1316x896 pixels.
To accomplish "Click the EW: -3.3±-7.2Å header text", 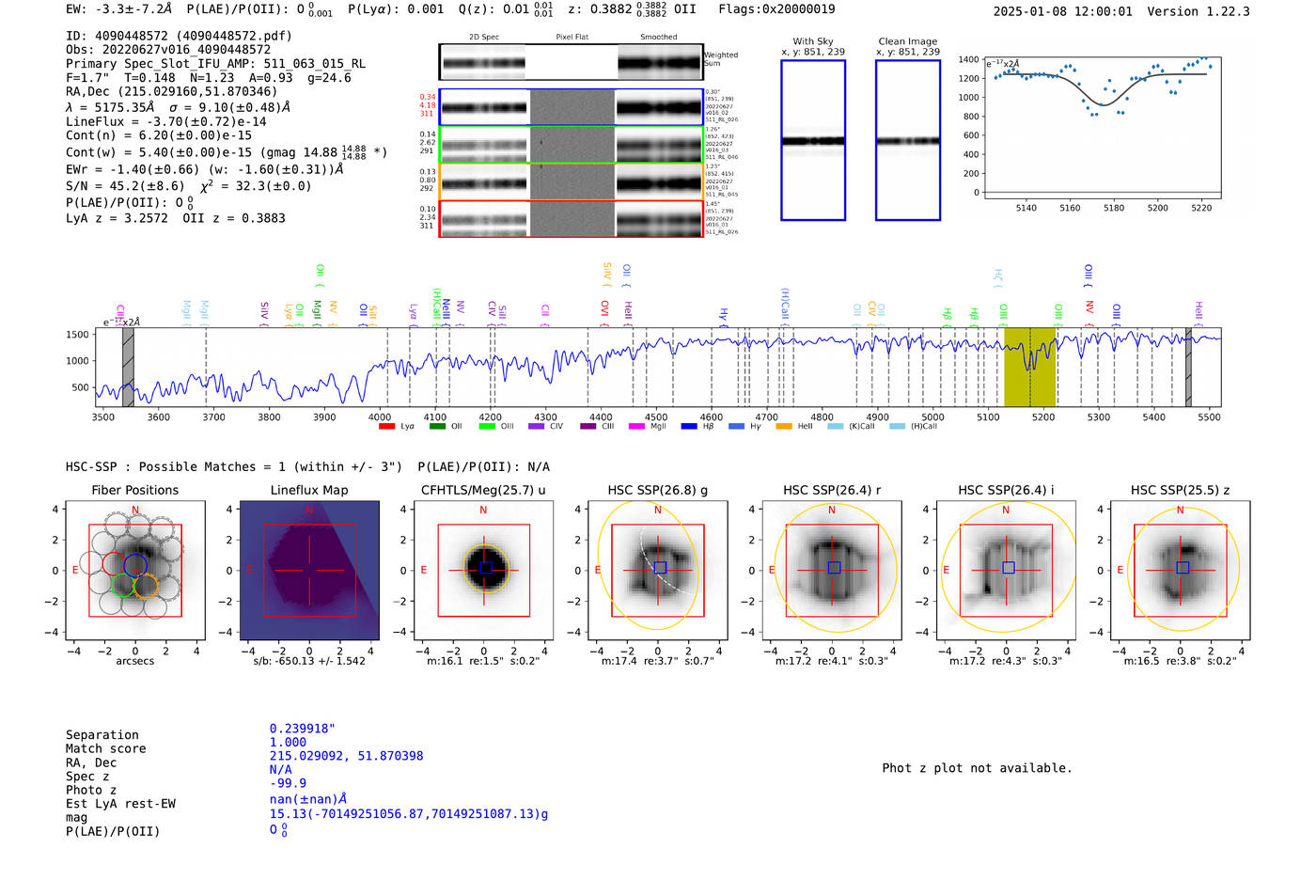I will click(x=118, y=9).
